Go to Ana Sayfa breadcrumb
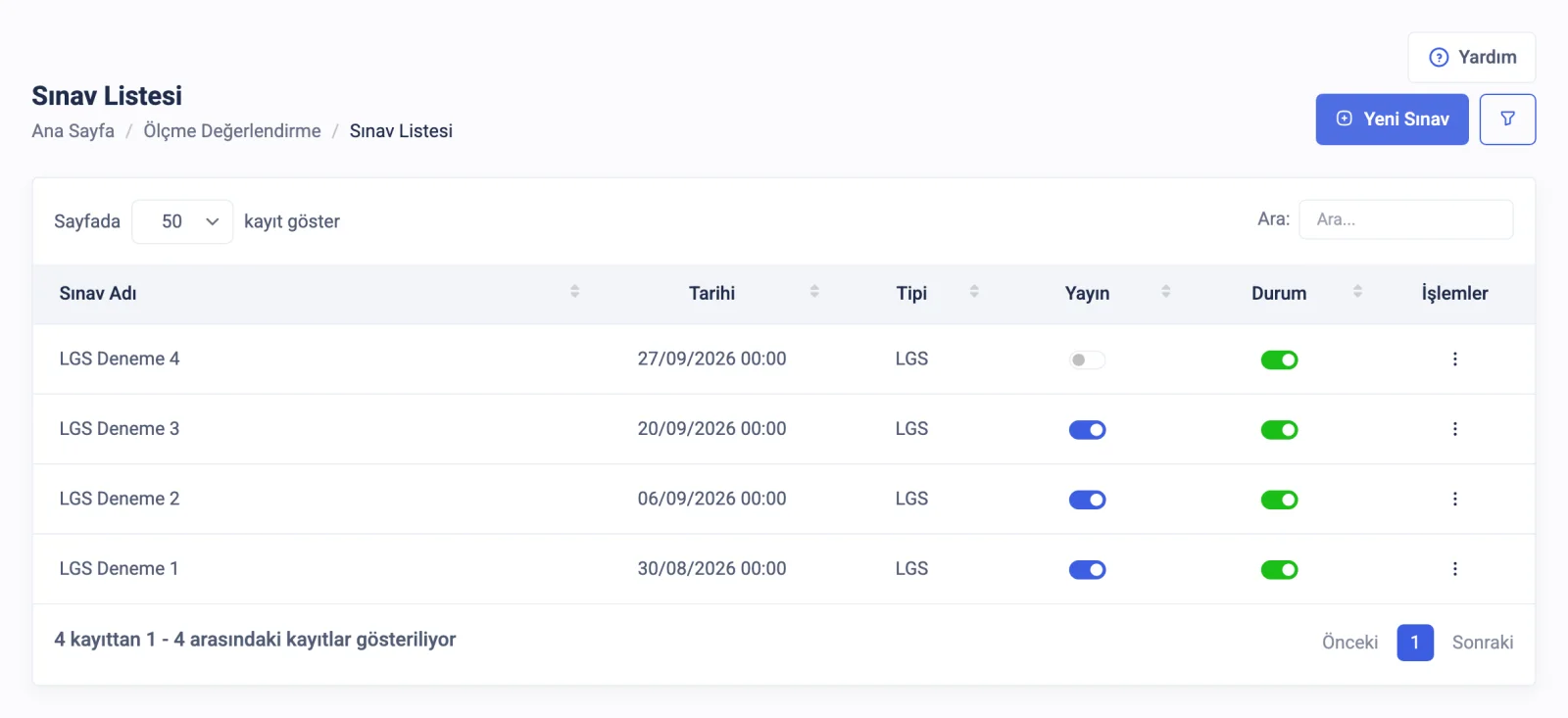Screen dimensions: 1568x718 [73, 131]
